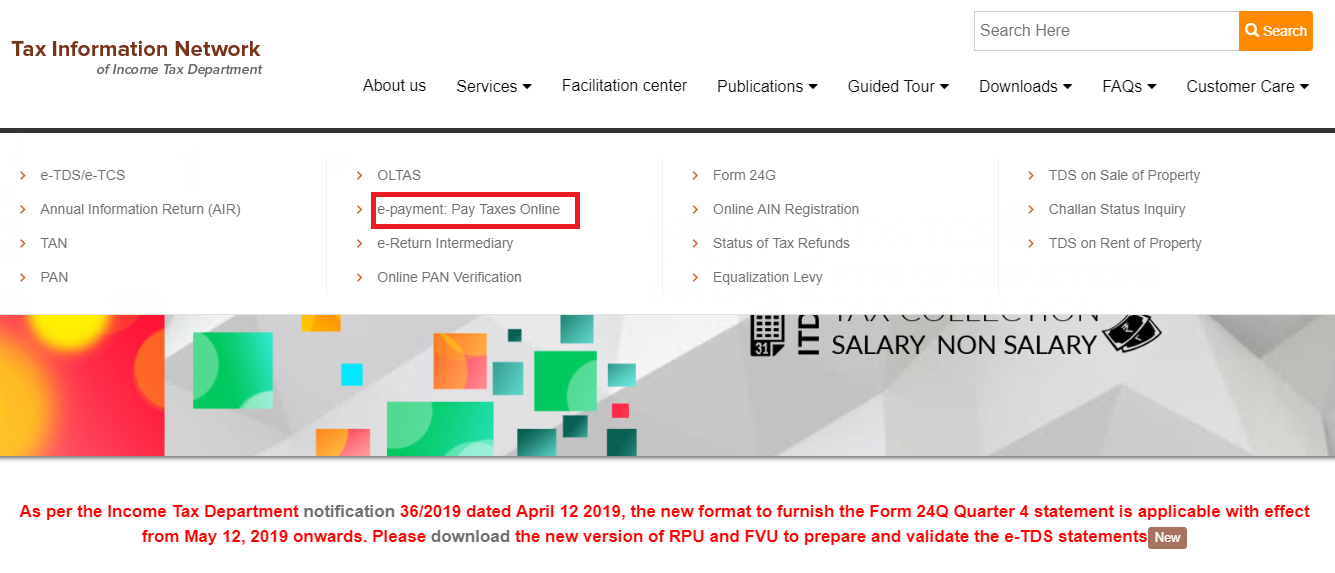The height and width of the screenshot is (573, 1335).
Task: Open the OLTAS link
Action: [x=399, y=175]
